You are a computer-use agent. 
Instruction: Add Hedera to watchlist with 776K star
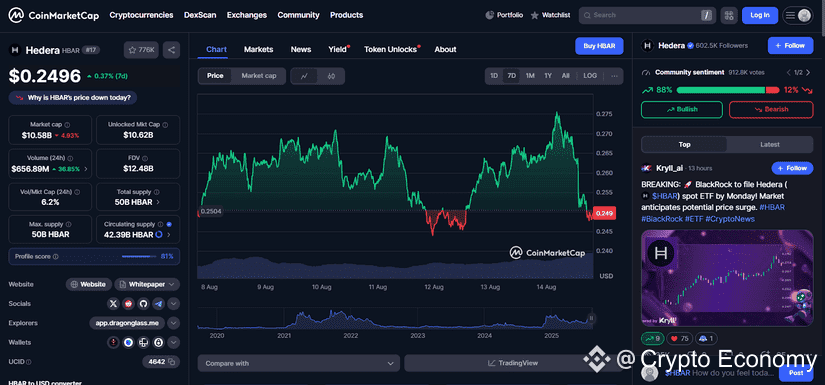coord(141,50)
